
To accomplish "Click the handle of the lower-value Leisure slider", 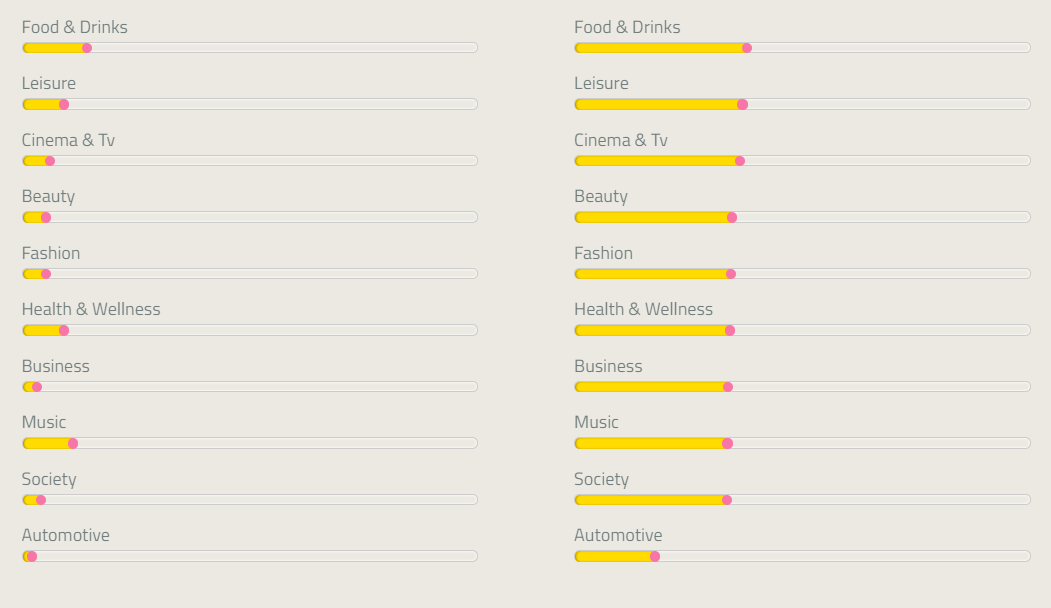I will pos(64,104).
